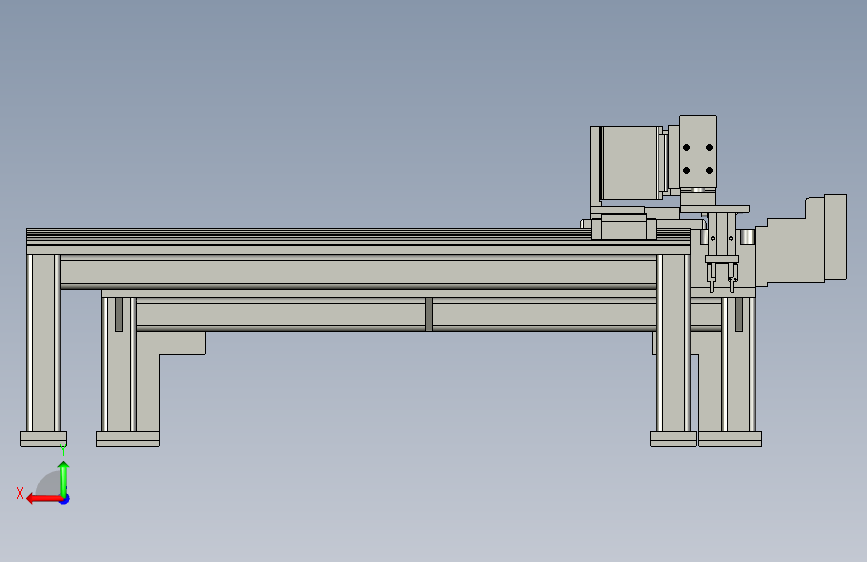This screenshot has width=867, height=562.
Task: Click the blue Z axis dot on triad
Action: 65,499
